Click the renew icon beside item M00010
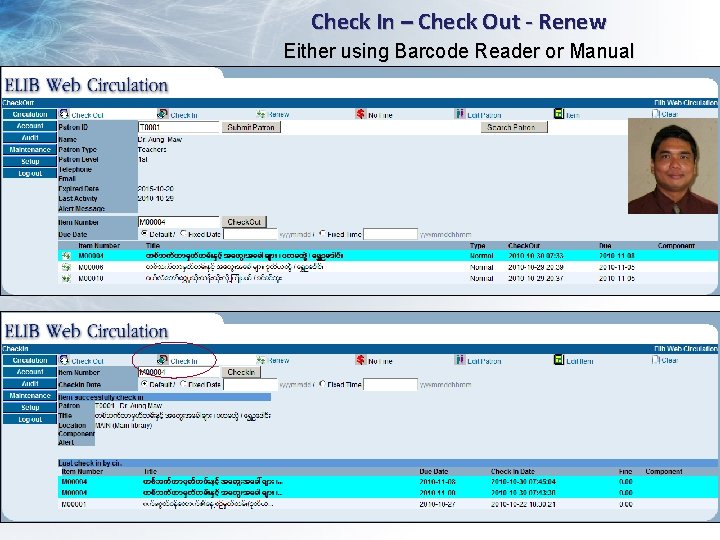Screen dimensions: 720x540 click(67, 278)
